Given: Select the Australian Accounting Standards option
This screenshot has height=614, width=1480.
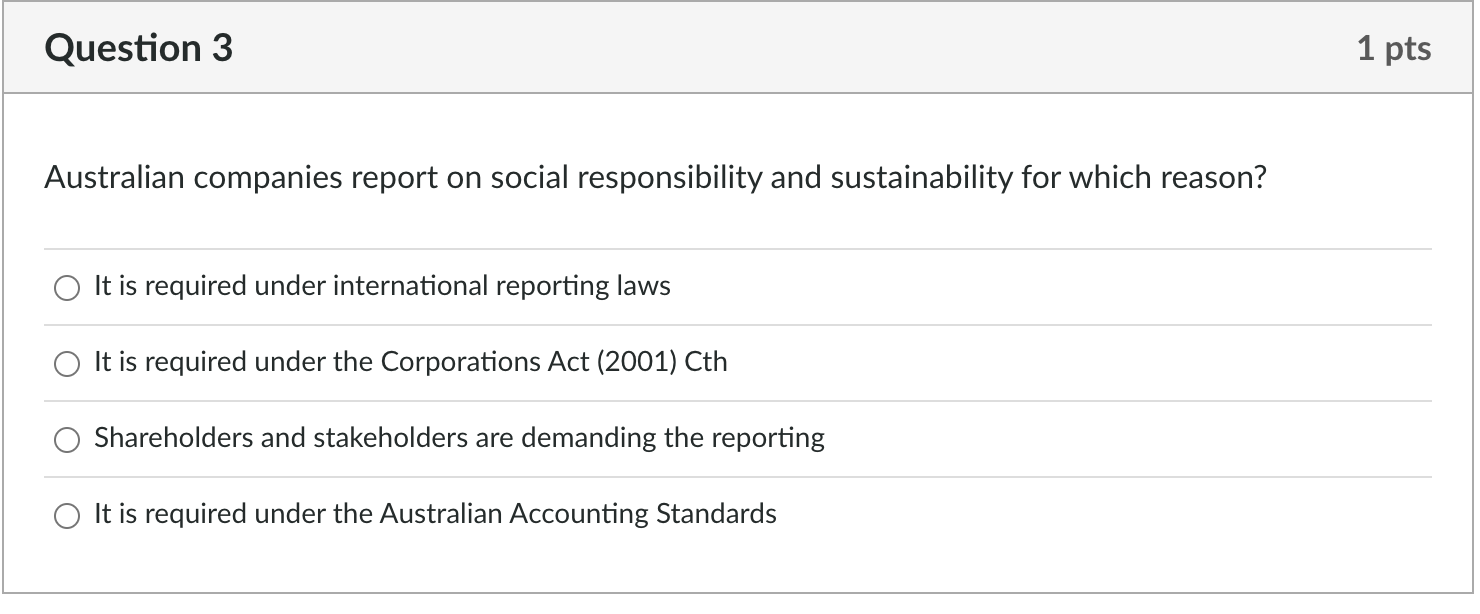Looking at the screenshot, I should [x=67, y=515].
